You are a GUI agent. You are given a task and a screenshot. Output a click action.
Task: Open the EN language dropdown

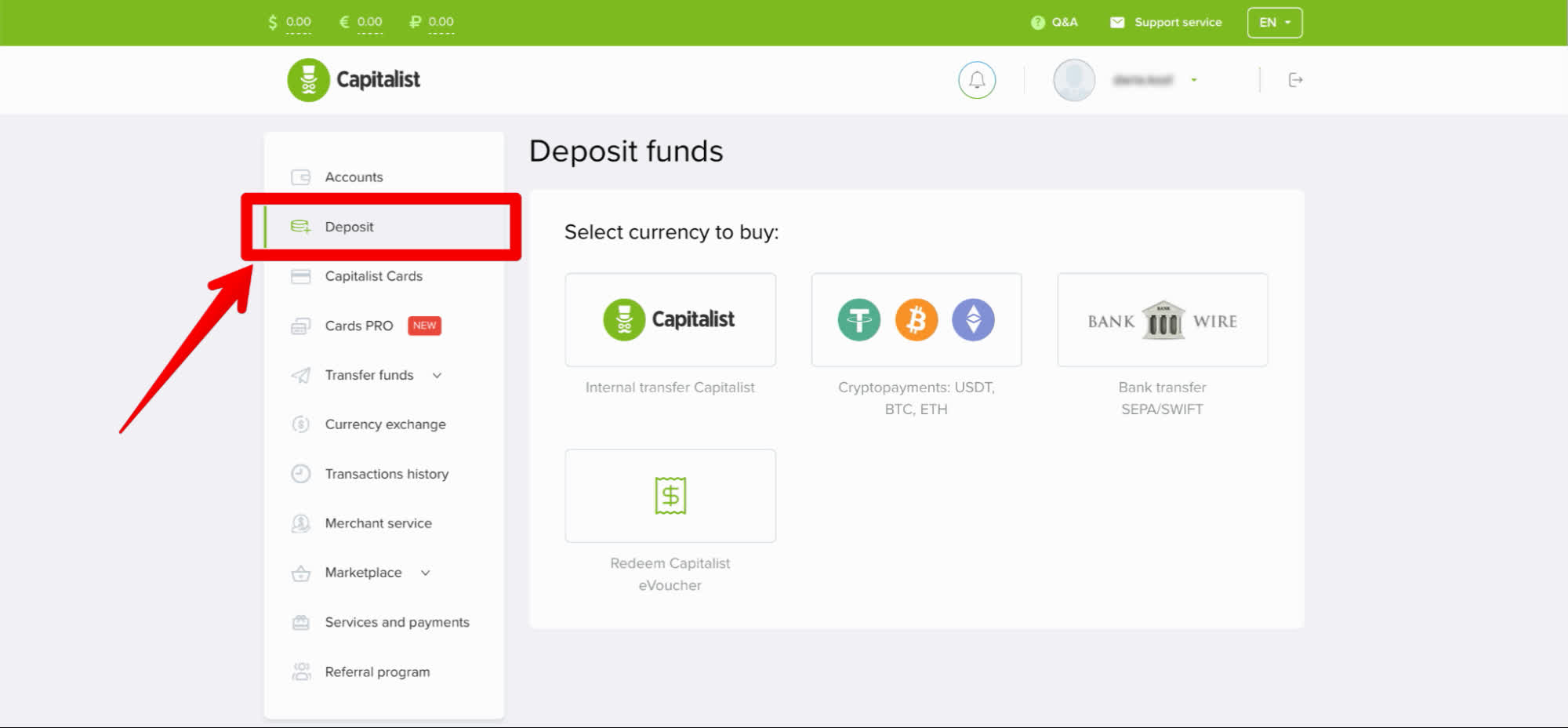point(1275,23)
